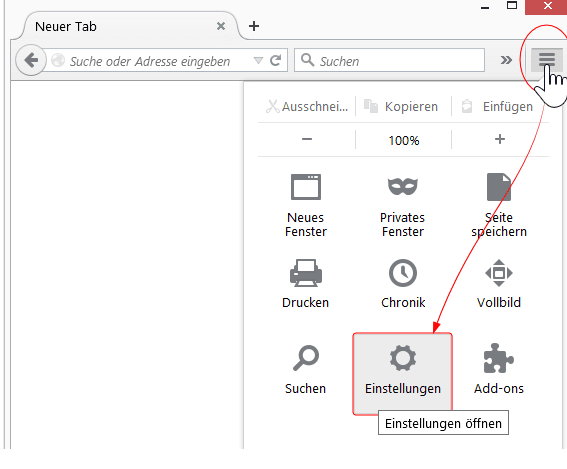
Task: Select the Drucken printer icon
Action: (x=306, y=283)
